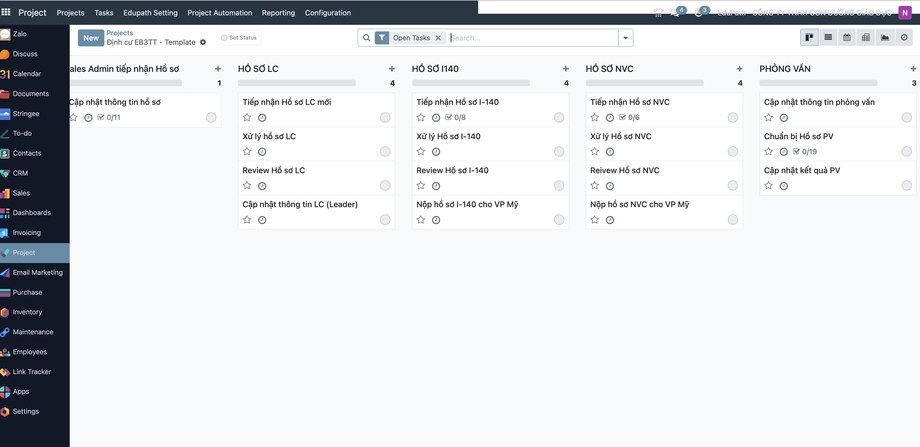The width and height of the screenshot is (920, 447).
Task: Open Documents from the sidebar
Action: pos(35,94)
